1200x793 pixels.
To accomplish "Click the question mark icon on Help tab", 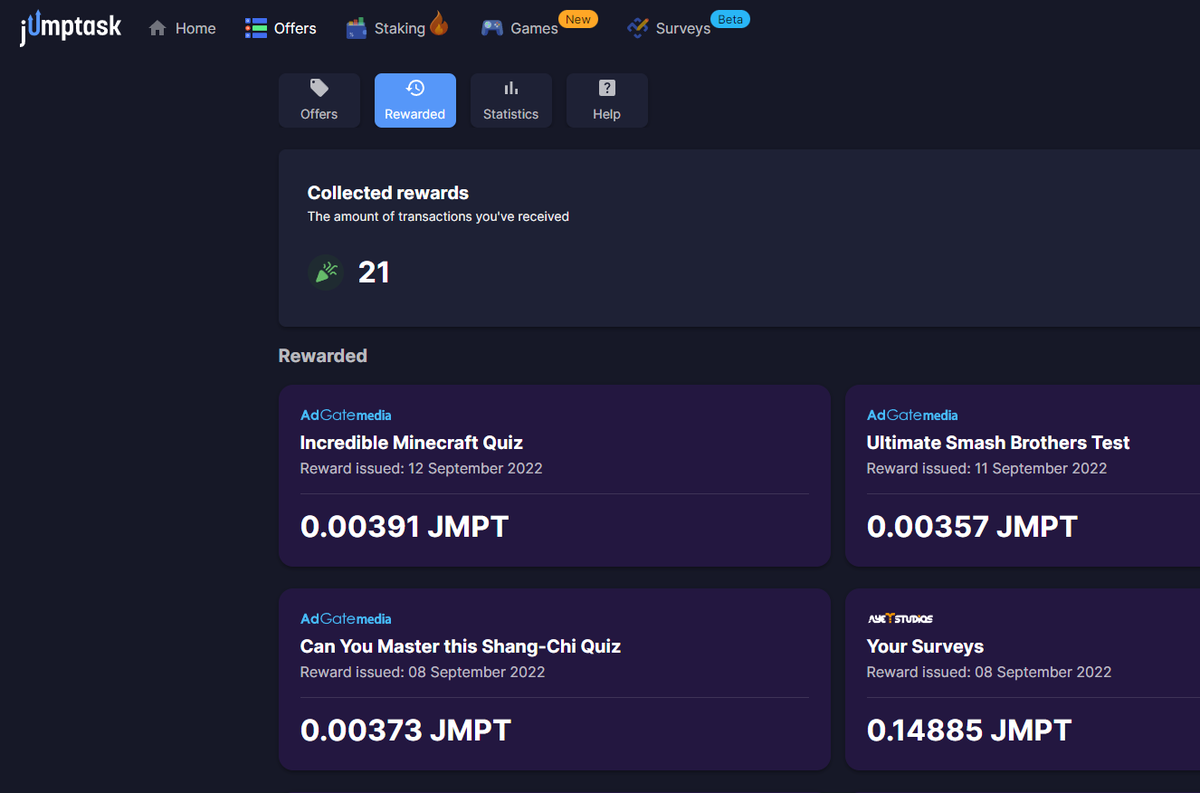I will pyautogui.click(x=607, y=88).
